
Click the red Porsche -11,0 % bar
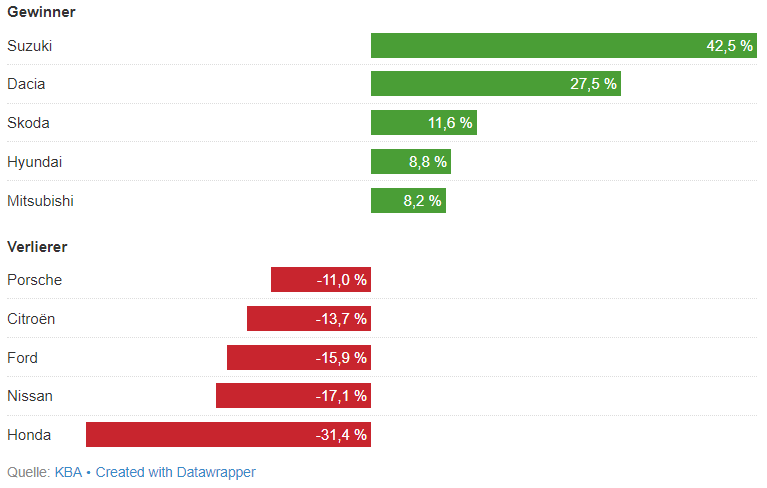[x=320, y=280]
